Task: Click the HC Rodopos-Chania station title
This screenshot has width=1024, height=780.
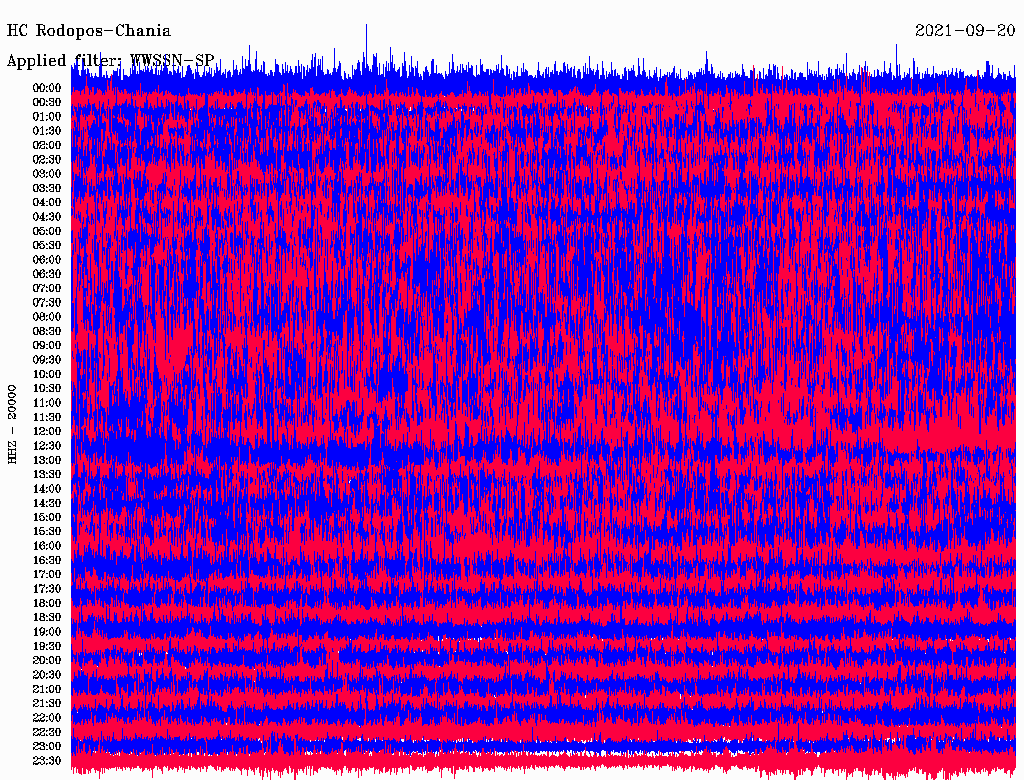Action: (89, 31)
